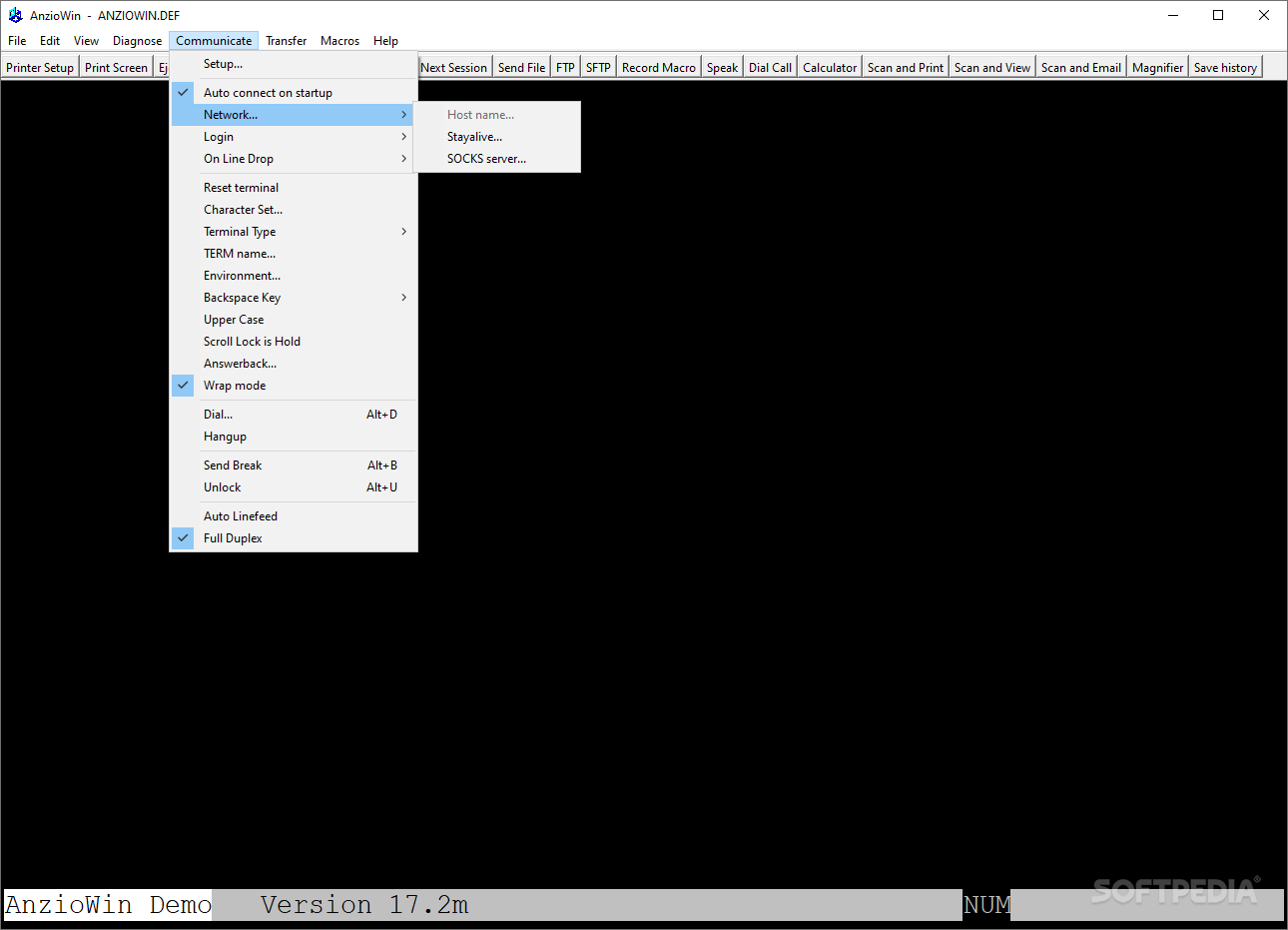Click the SFTP toolbar button
This screenshot has width=1288, height=930.
tap(598, 67)
